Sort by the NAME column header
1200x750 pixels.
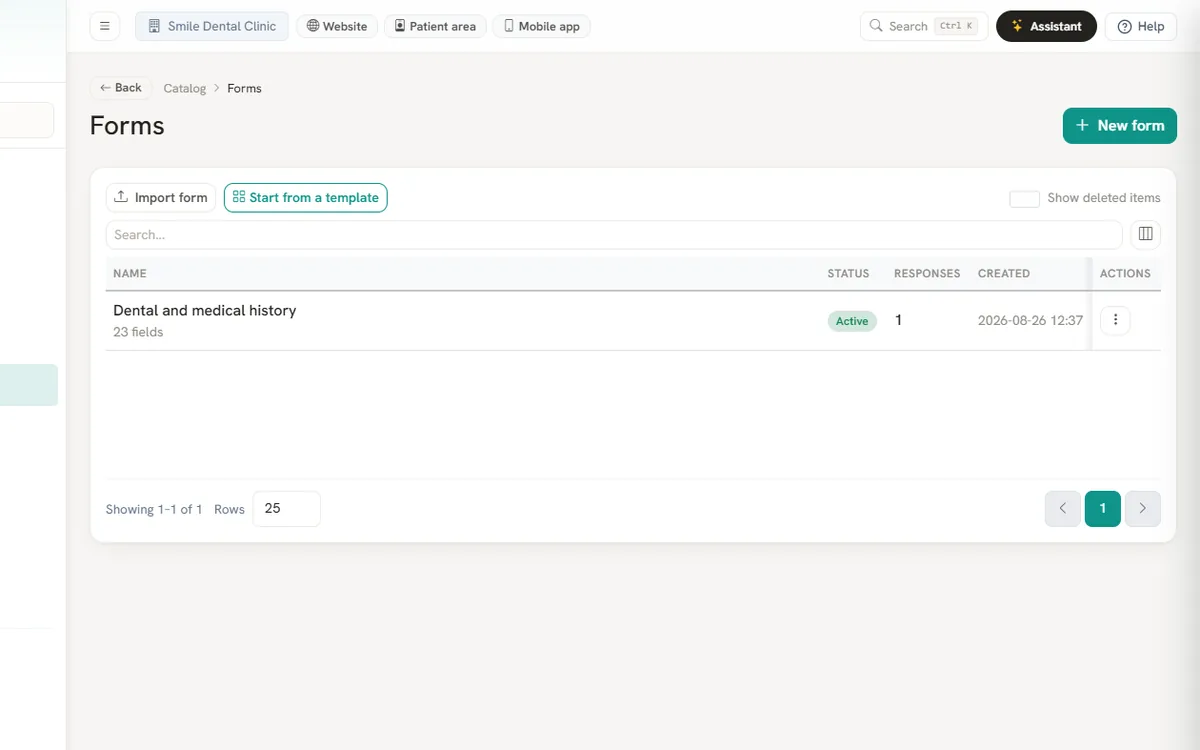coord(130,273)
